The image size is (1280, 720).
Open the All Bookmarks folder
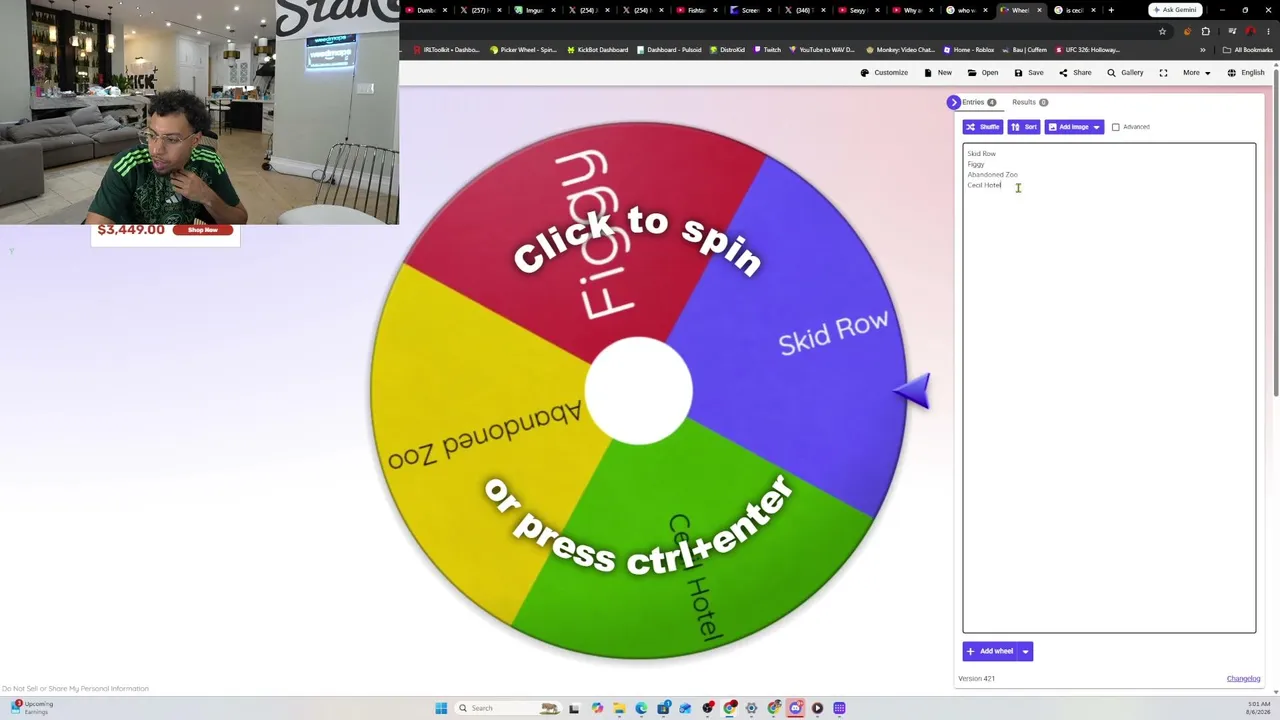click(x=1248, y=50)
